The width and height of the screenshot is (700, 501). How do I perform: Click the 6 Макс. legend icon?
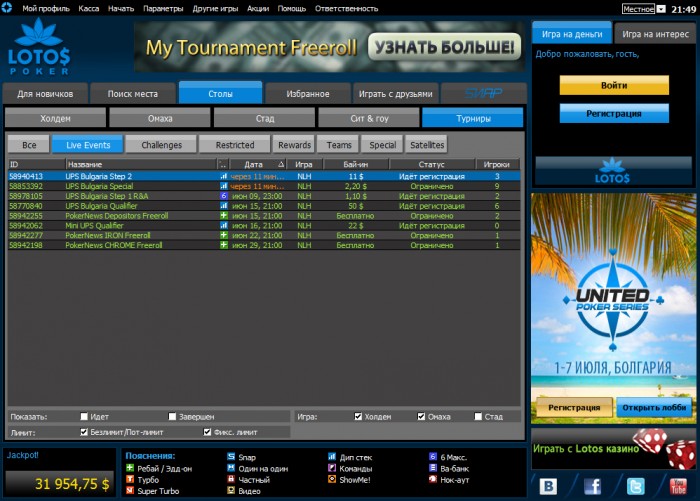[433, 457]
